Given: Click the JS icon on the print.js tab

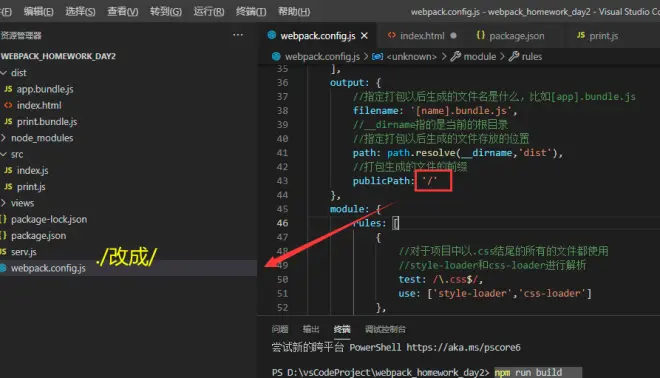Looking at the screenshot, I should tap(581, 35).
